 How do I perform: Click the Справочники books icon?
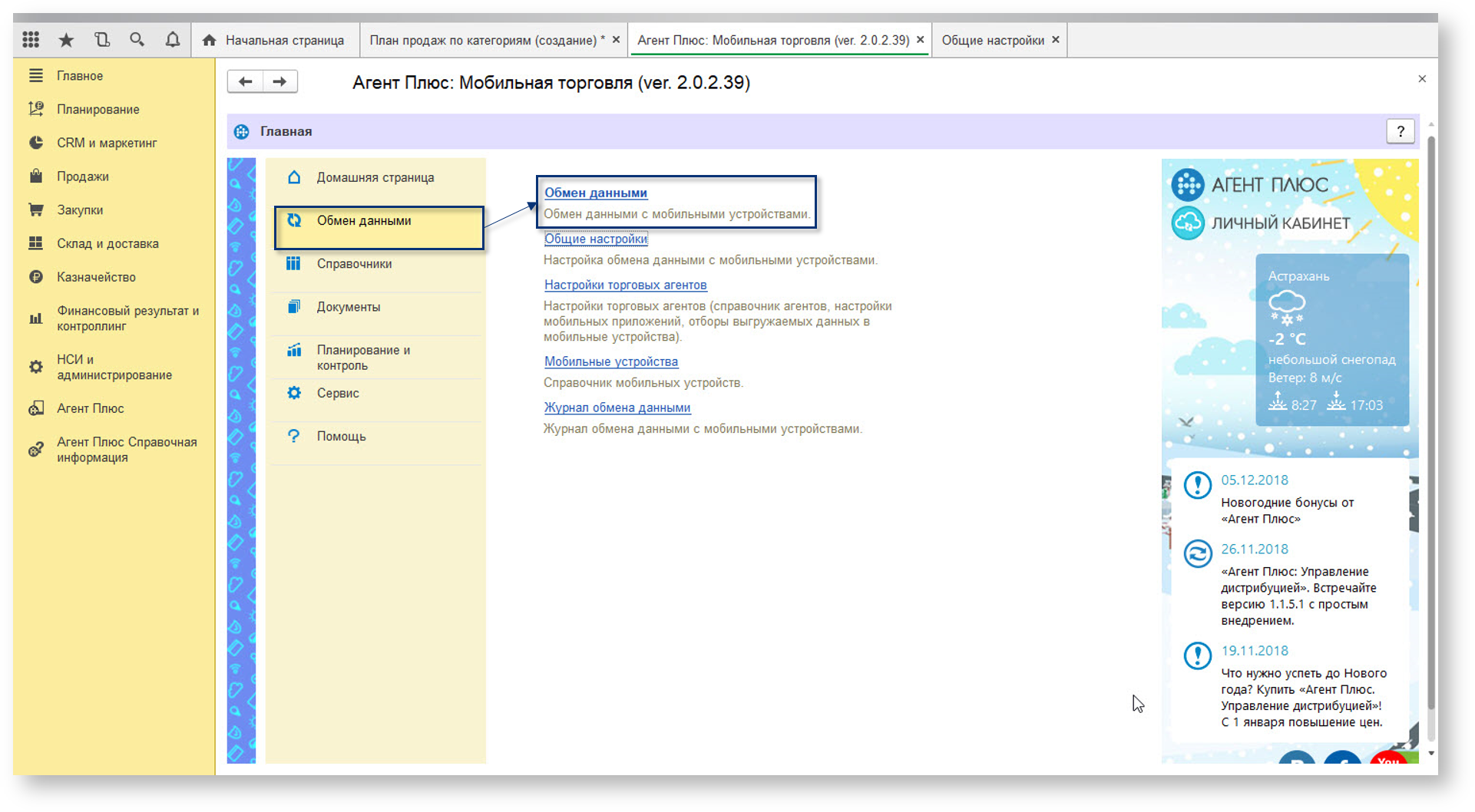(x=293, y=263)
